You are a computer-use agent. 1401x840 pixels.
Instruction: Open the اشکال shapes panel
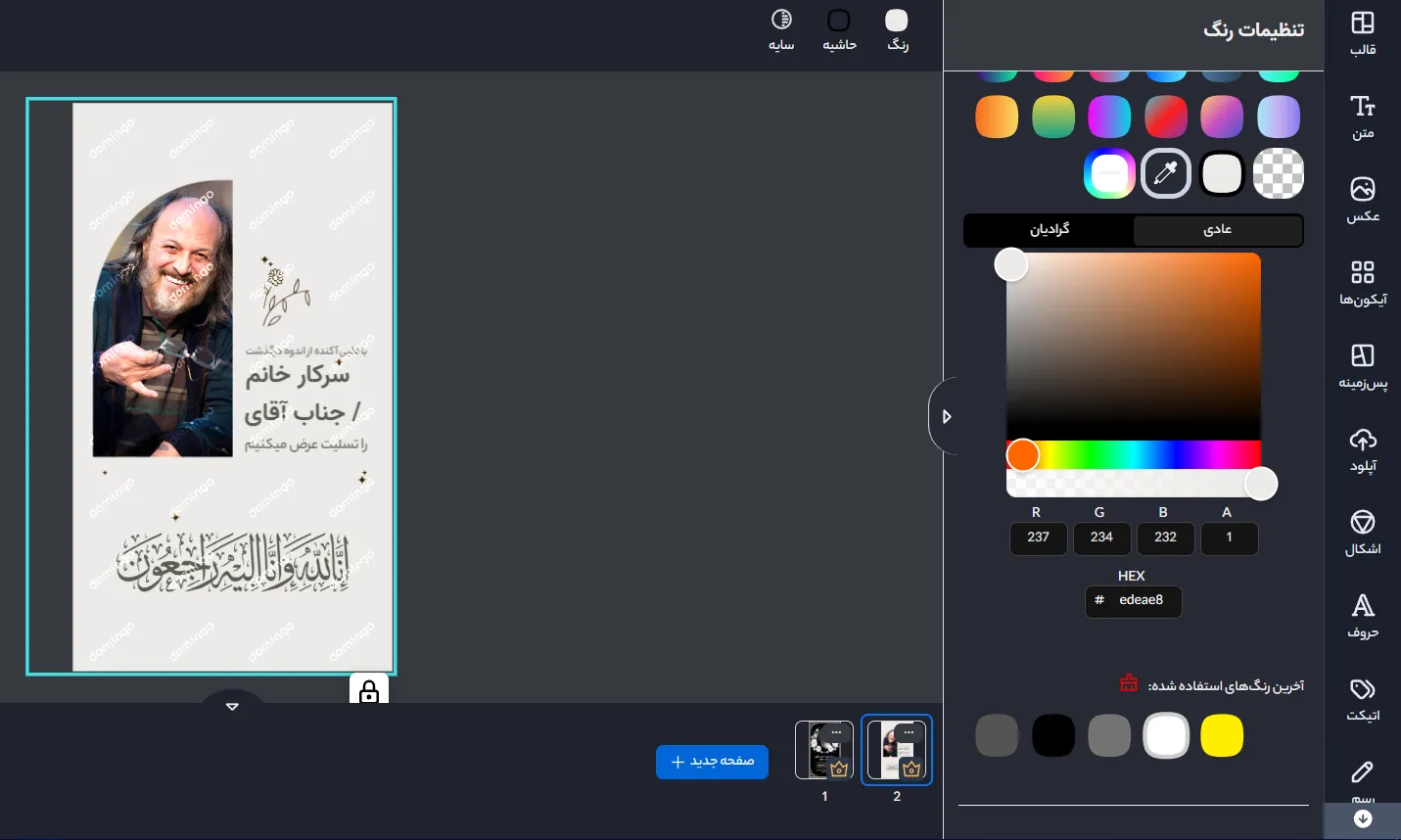[1363, 533]
